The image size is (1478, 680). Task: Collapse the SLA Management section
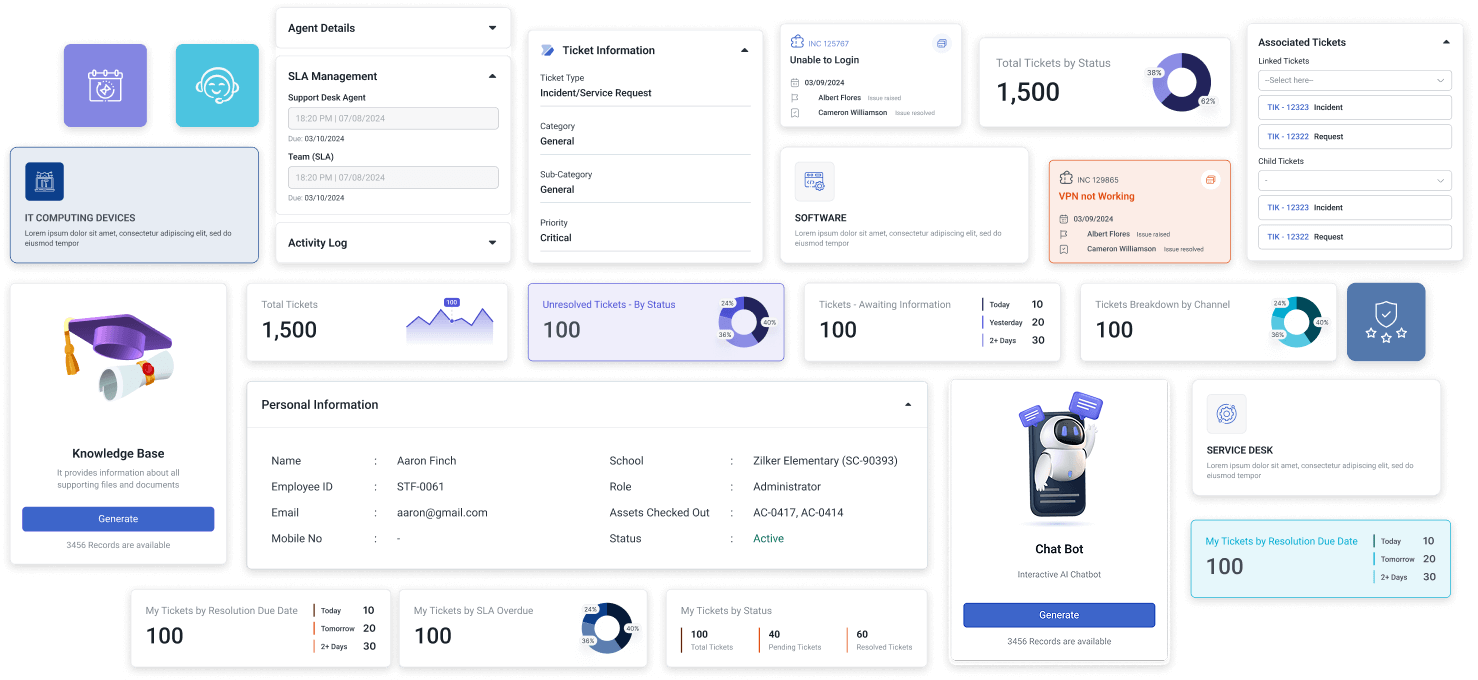click(x=492, y=76)
